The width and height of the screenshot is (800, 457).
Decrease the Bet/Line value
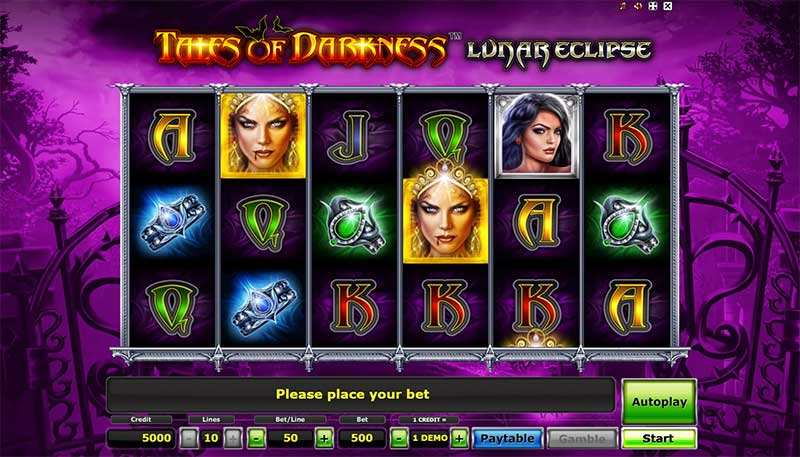tap(257, 438)
